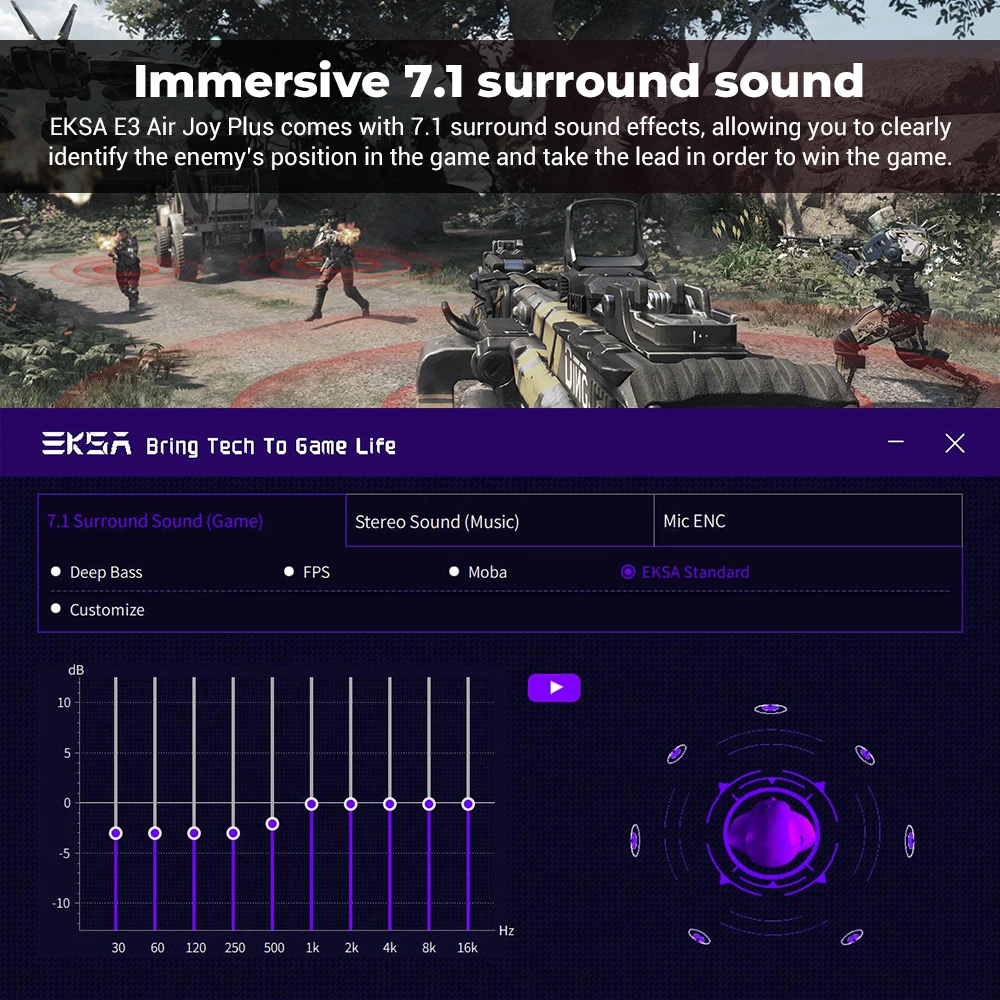Image resolution: width=1000 pixels, height=1000 pixels.
Task: Minimize the EKSA software window
Action: (896, 441)
